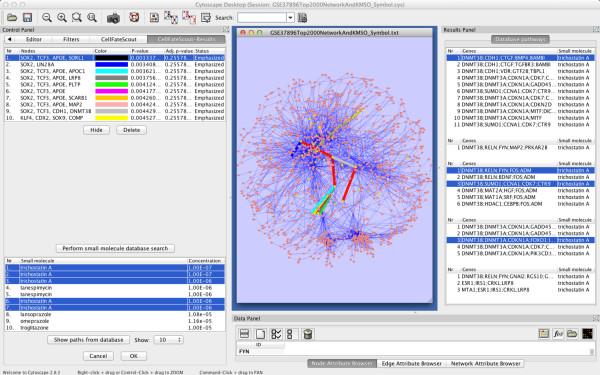The image size is (600, 375).
Task: Open a session file via folder icon
Action: click(x=12, y=18)
